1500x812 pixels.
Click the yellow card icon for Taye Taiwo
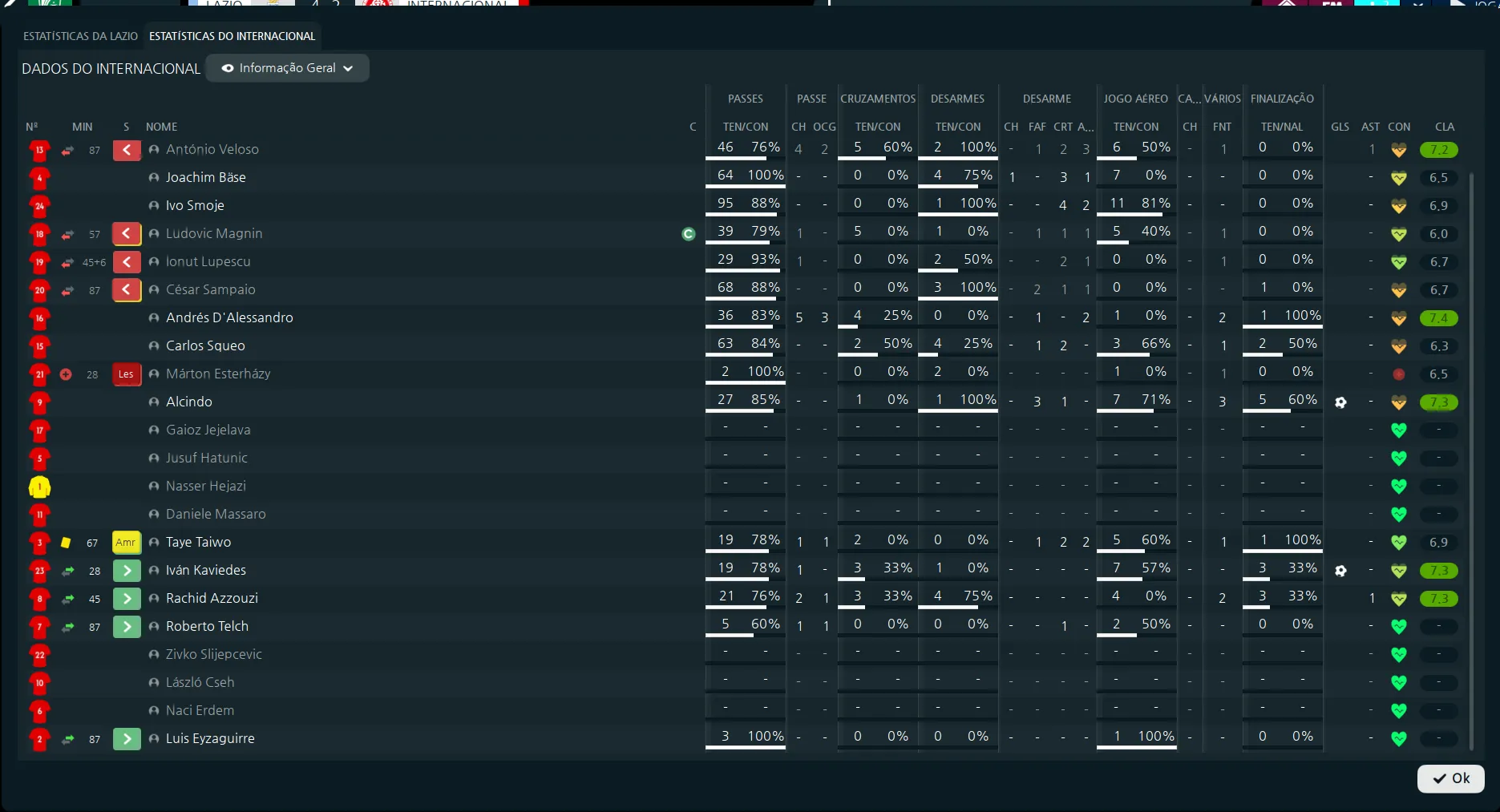pos(66,543)
